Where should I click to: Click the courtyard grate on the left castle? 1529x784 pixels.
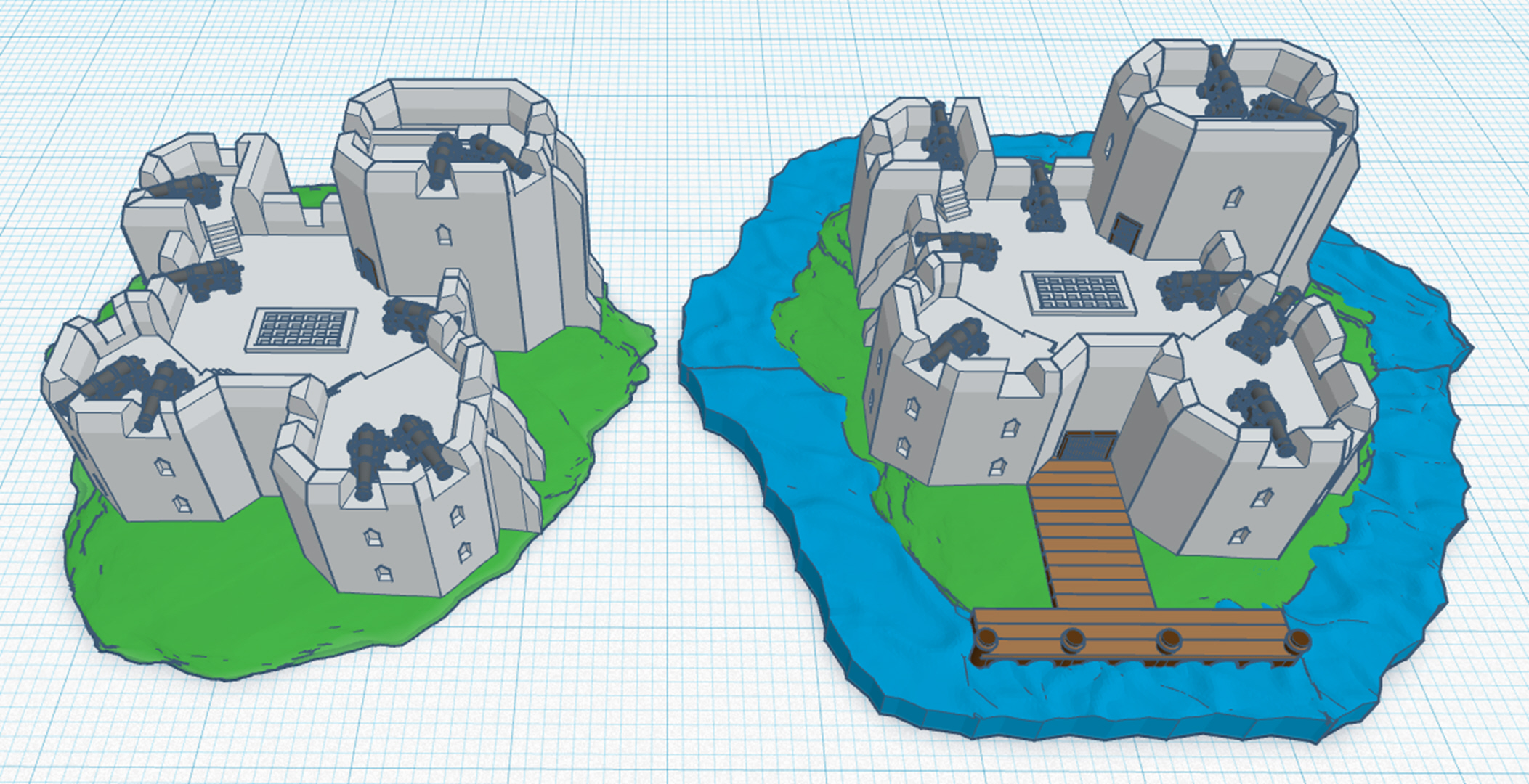[302, 330]
